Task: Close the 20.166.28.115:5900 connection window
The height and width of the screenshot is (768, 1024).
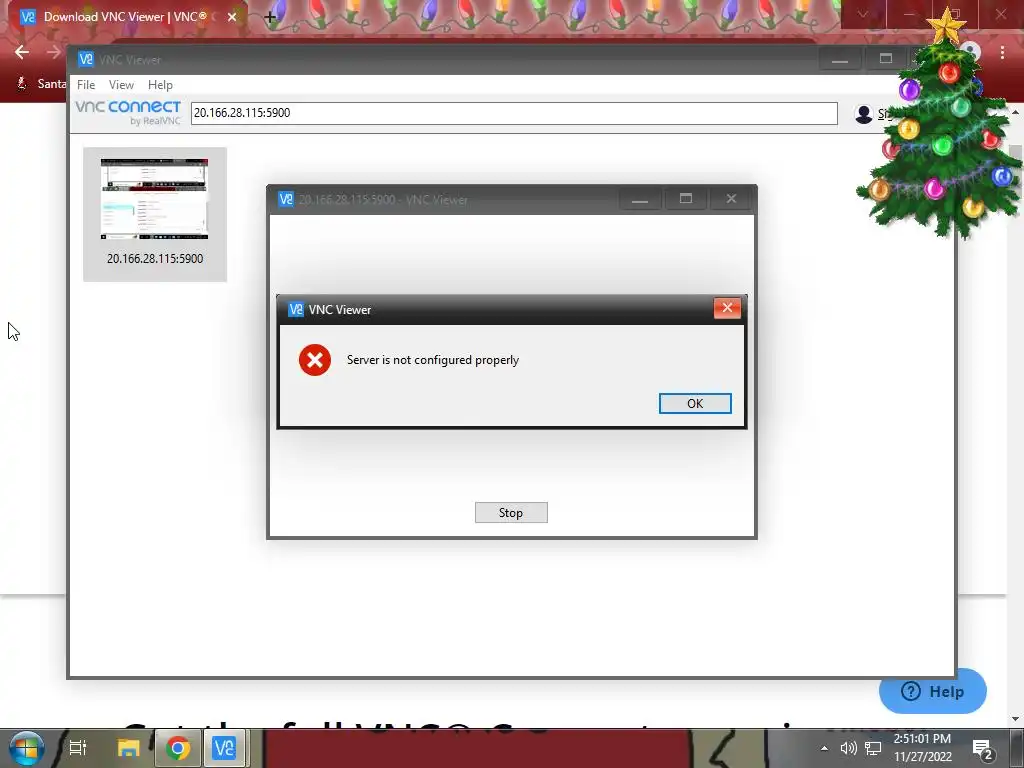Action: click(731, 199)
